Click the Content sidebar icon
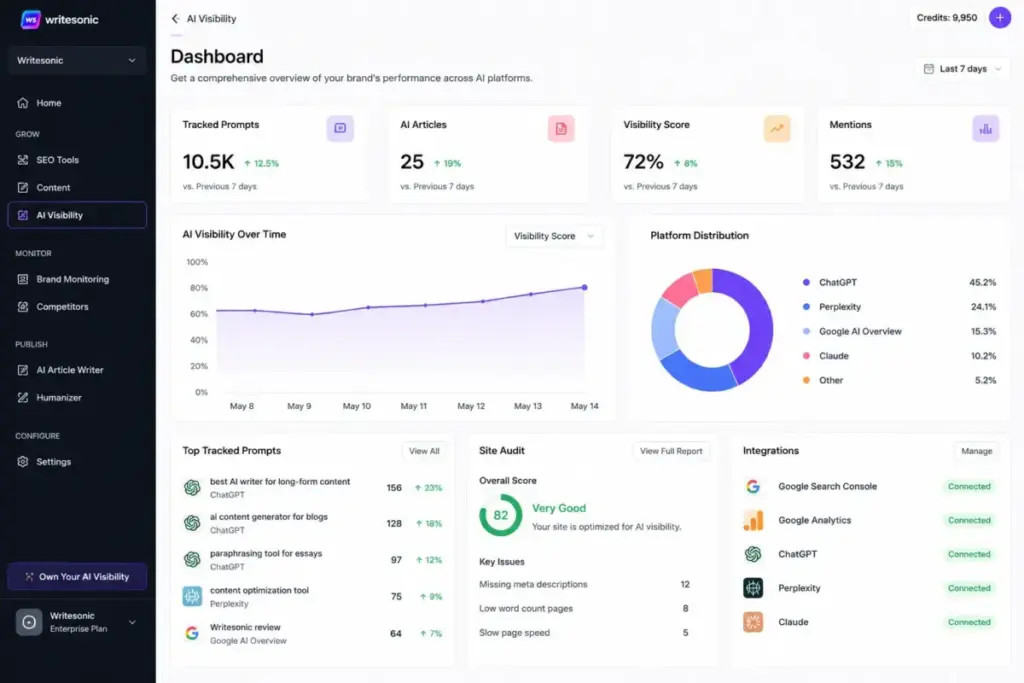1024x683 pixels. tap(23, 187)
